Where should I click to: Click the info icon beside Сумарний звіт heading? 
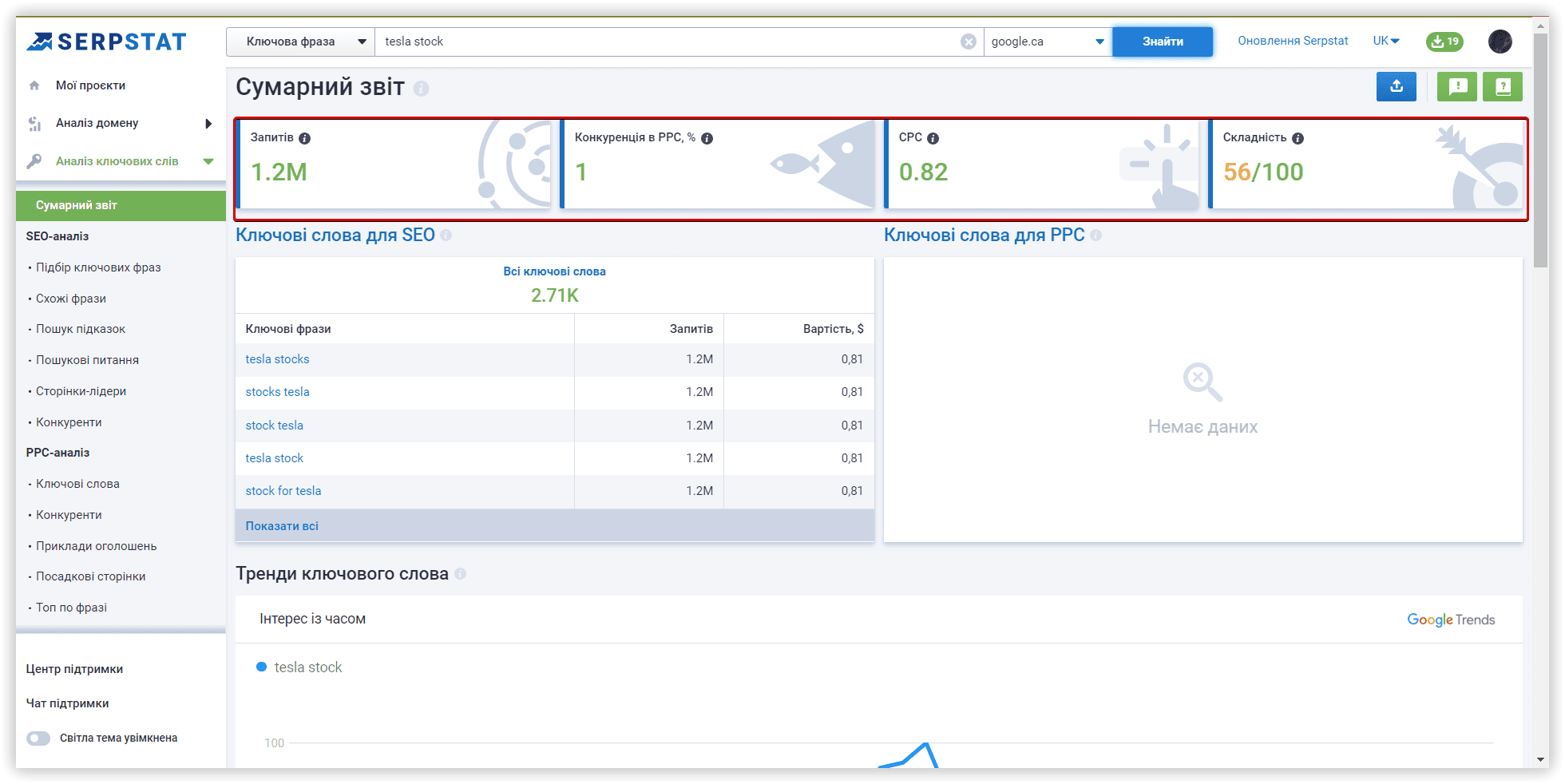point(422,89)
